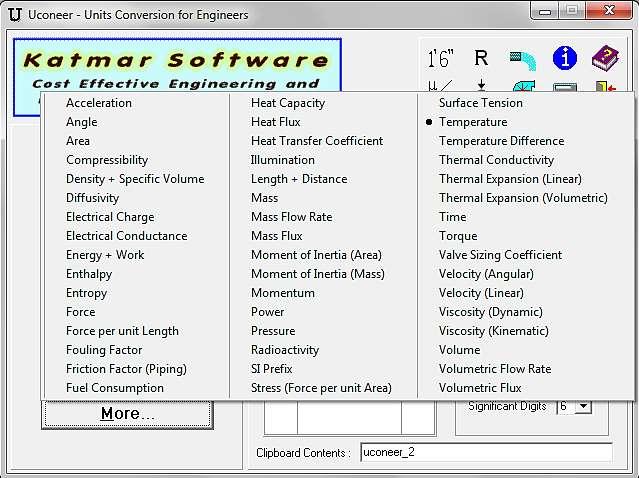Select Diffusivity from the list

click(93, 198)
